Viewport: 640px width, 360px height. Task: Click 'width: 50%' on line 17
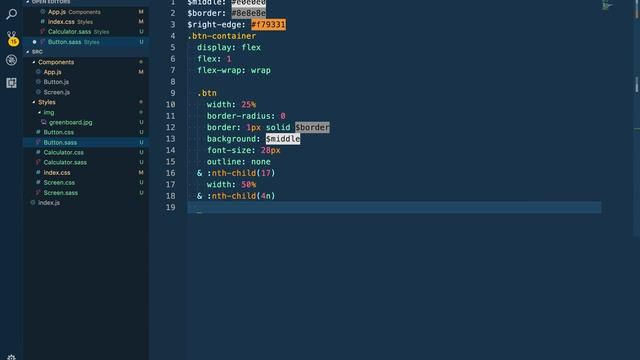point(231,184)
